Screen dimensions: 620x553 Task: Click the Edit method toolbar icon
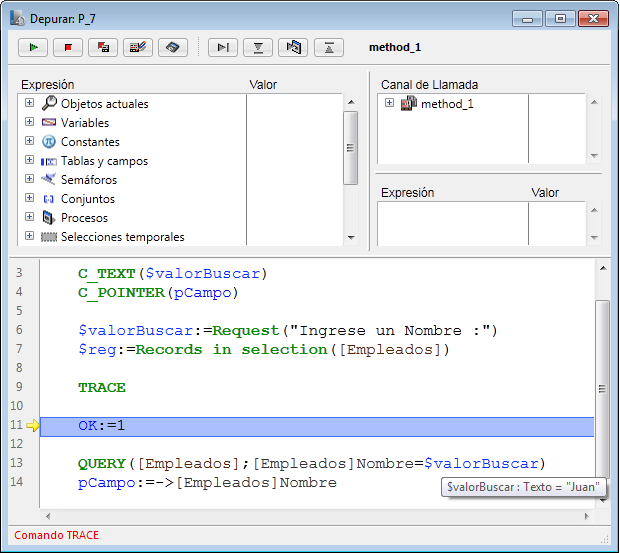pos(138,47)
